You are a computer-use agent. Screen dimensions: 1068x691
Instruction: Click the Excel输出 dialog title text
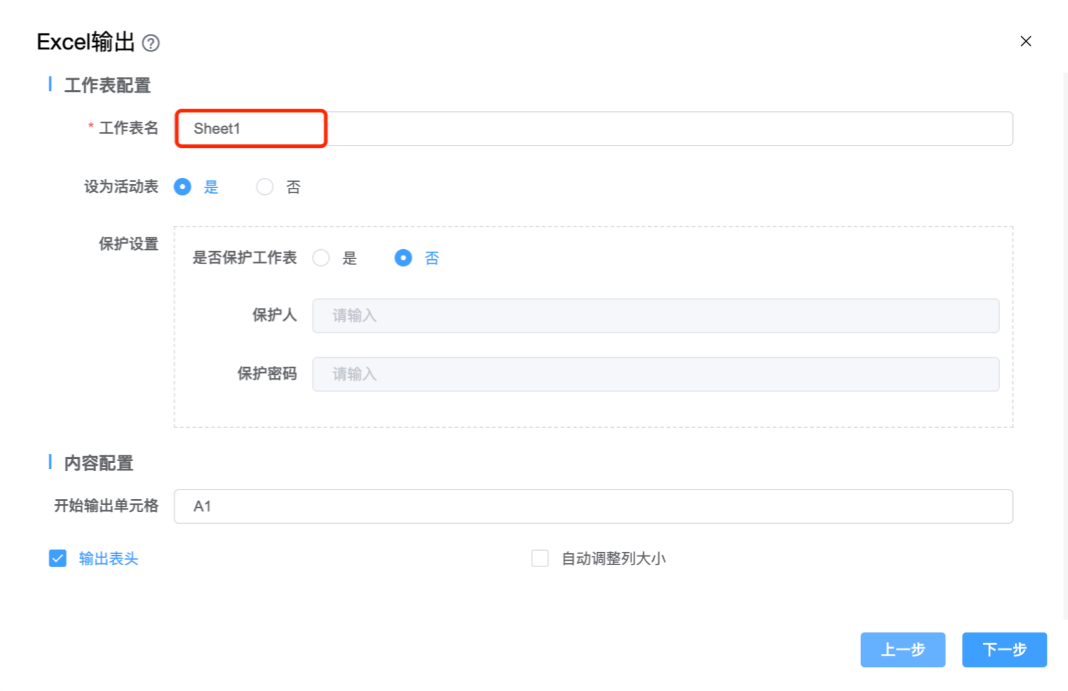(85, 42)
